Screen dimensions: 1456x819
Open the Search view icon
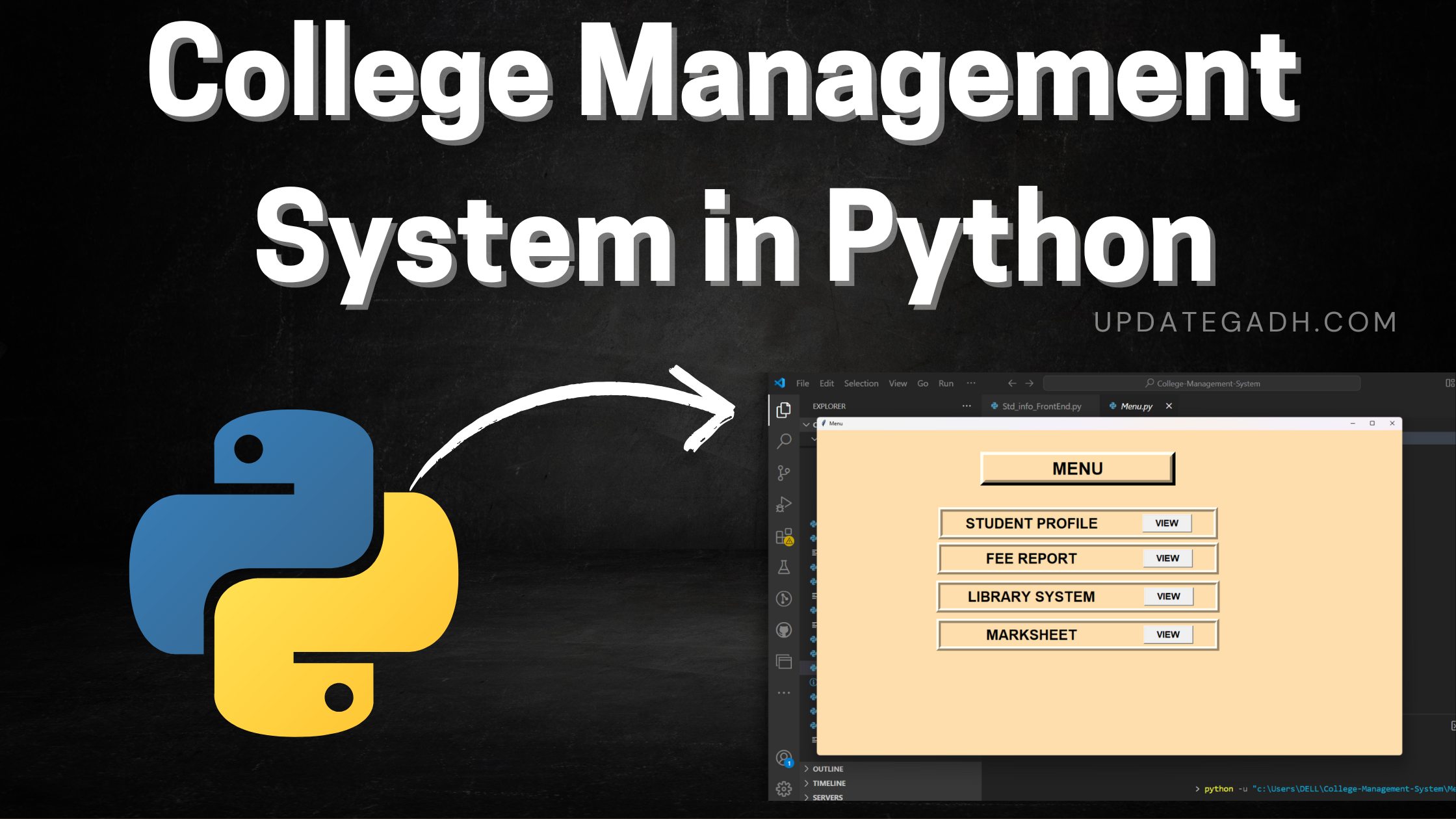click(784, 441)
